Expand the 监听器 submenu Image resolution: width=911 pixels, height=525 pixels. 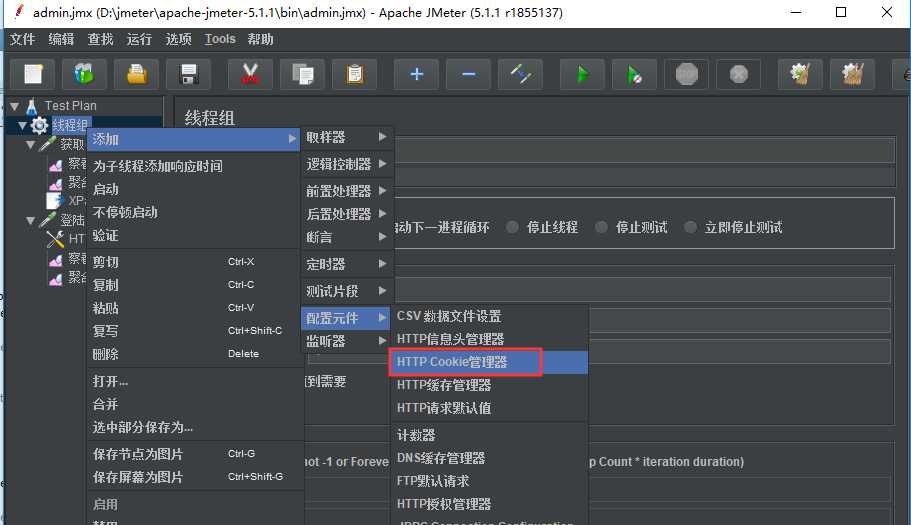click(347, 341)
